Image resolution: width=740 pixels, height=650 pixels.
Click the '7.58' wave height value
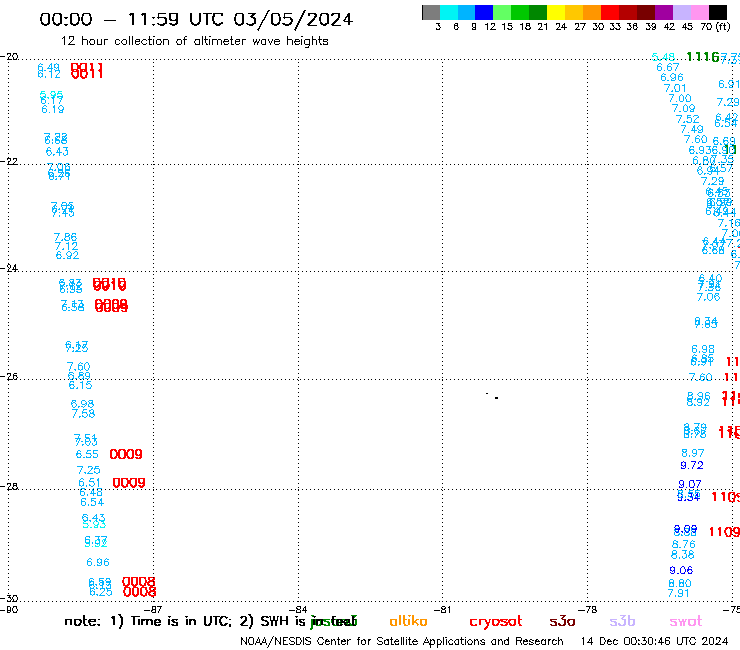(x=84, y=414)
